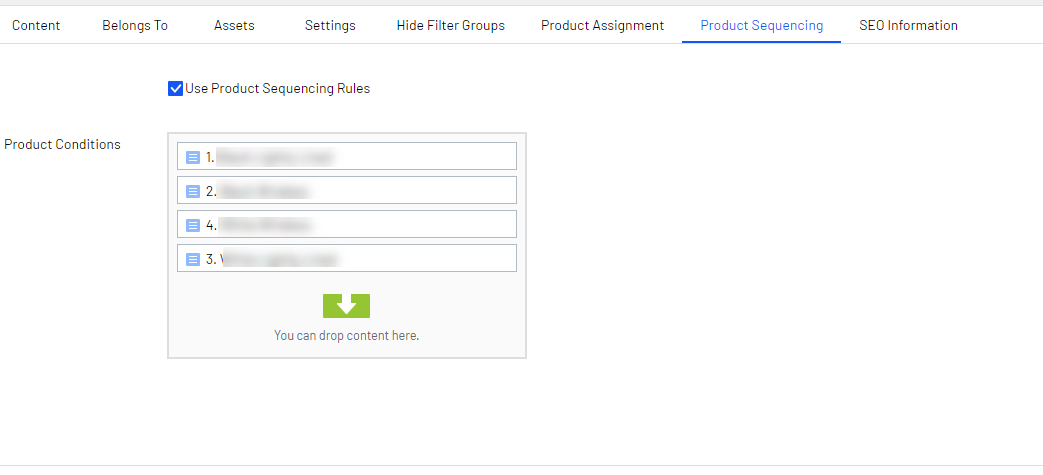Image resolution: width=1043 pixels, height=475 pixels.
Task: Select the Product Sequencing tab
Action: [x=762, y=25]
